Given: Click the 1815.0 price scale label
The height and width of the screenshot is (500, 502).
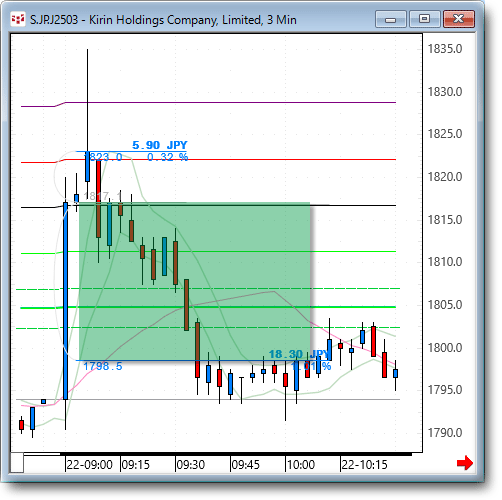Looking at the screenshot, I should pyautogui.click(x=445, y=220).
